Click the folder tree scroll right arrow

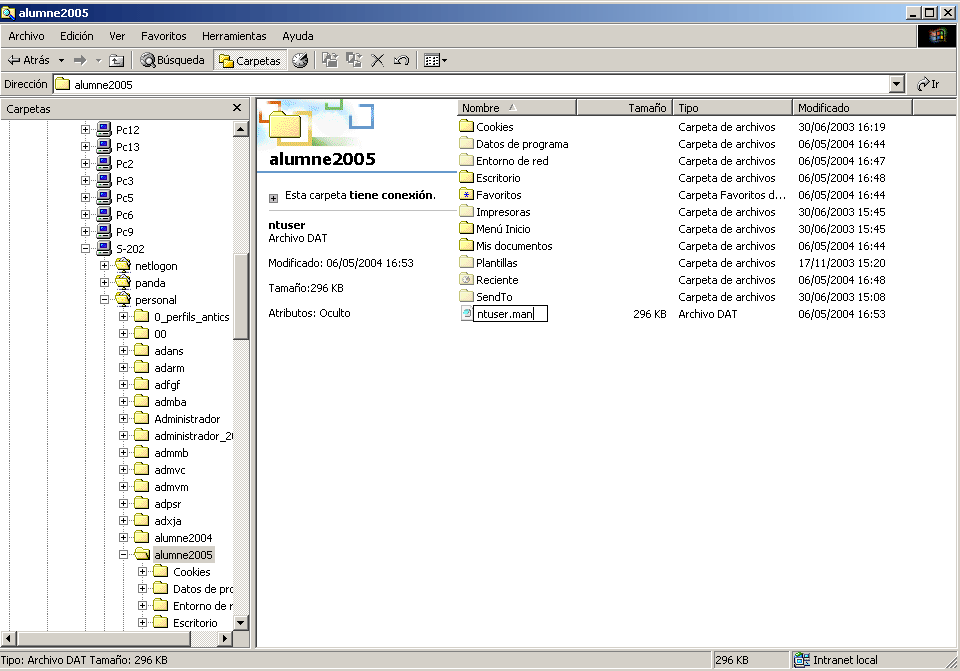(x=225, y=639)
